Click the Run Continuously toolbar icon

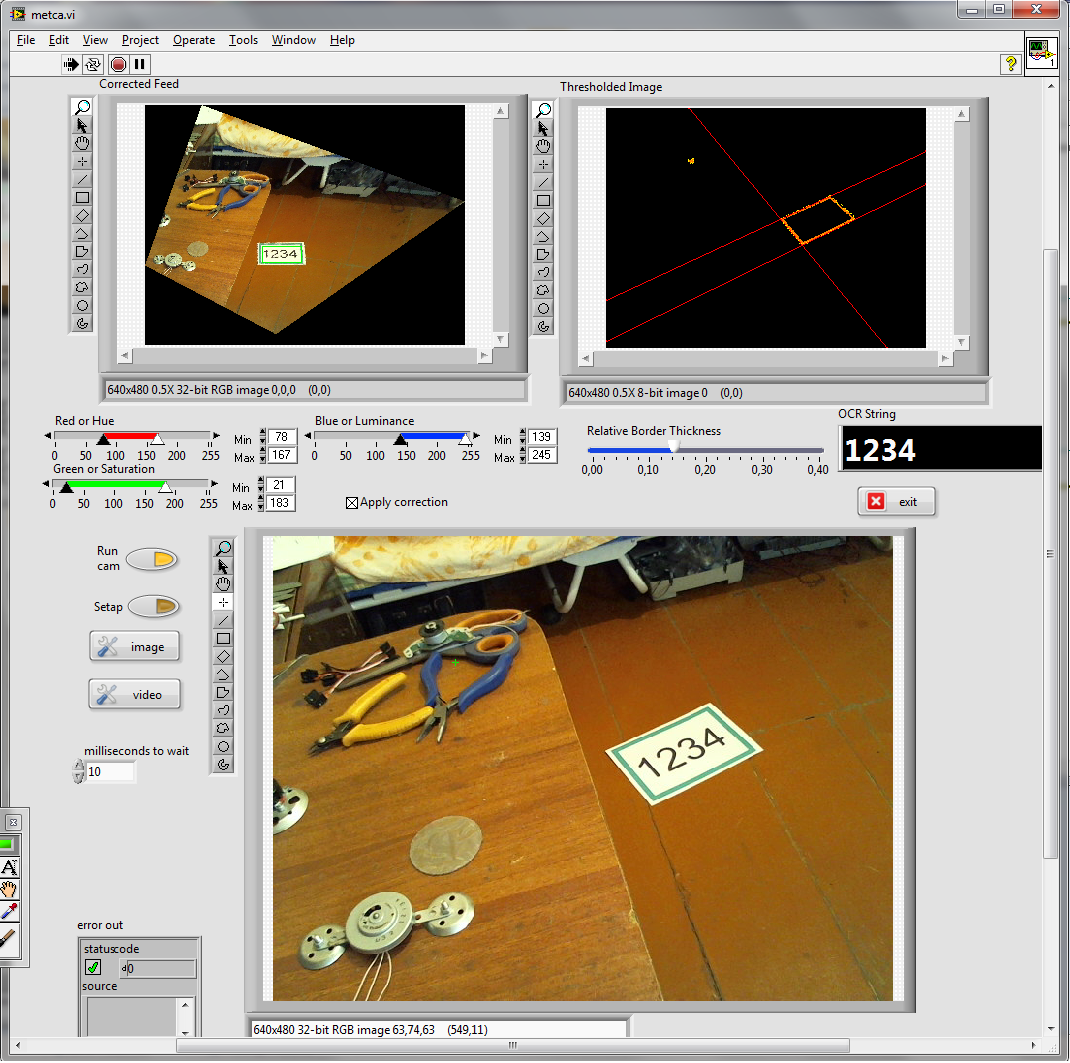tap(93, 64)
